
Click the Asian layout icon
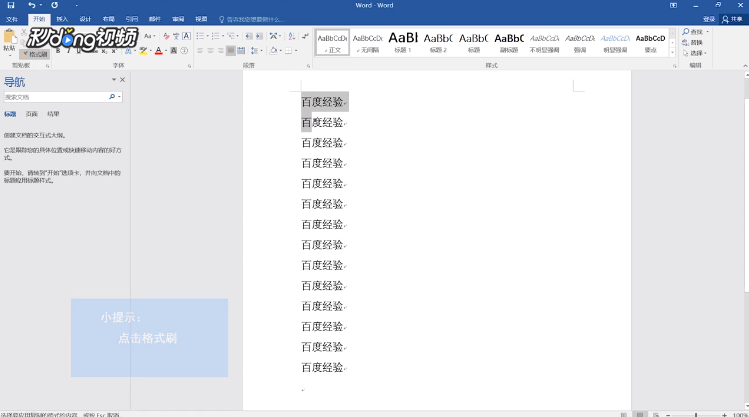(x=274, y=36)
